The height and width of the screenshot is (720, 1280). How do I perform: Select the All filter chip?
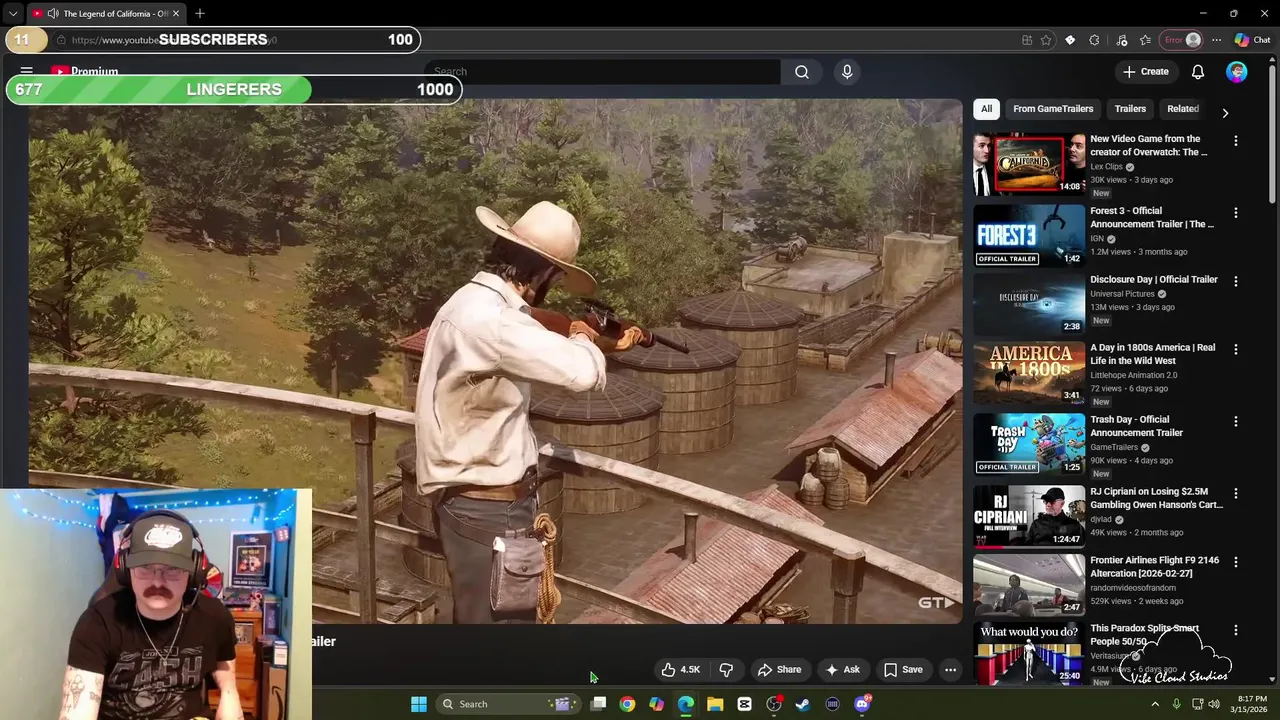coord(986,109)
